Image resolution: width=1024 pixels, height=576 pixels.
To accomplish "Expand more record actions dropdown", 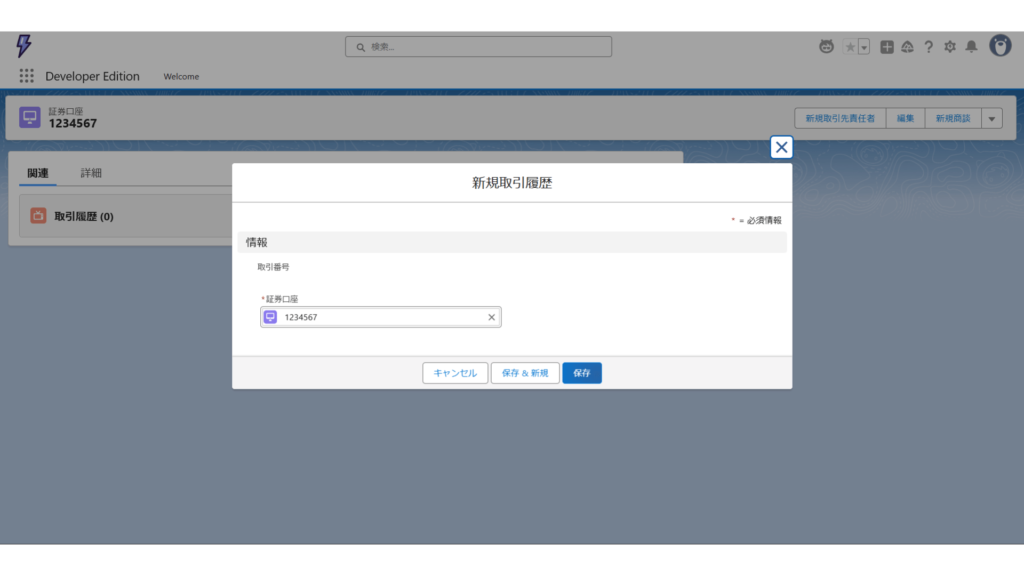I will click(x=992, y=118).
